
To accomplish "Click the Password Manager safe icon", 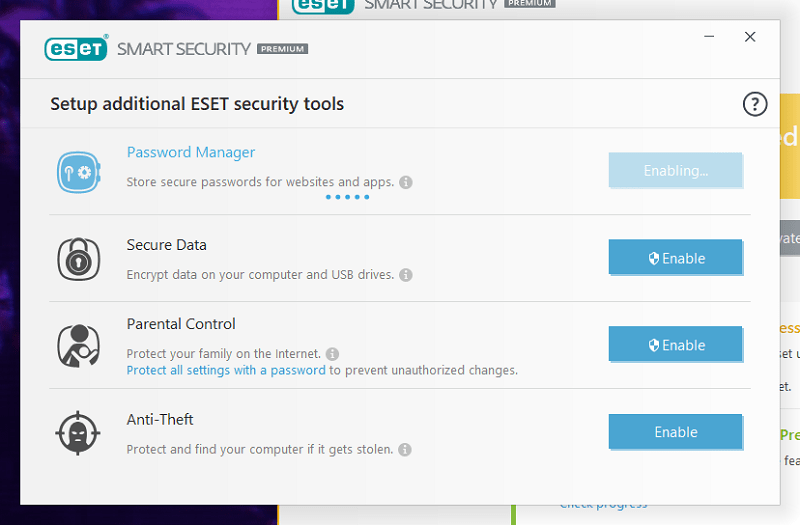I will [x=79, y=172].
